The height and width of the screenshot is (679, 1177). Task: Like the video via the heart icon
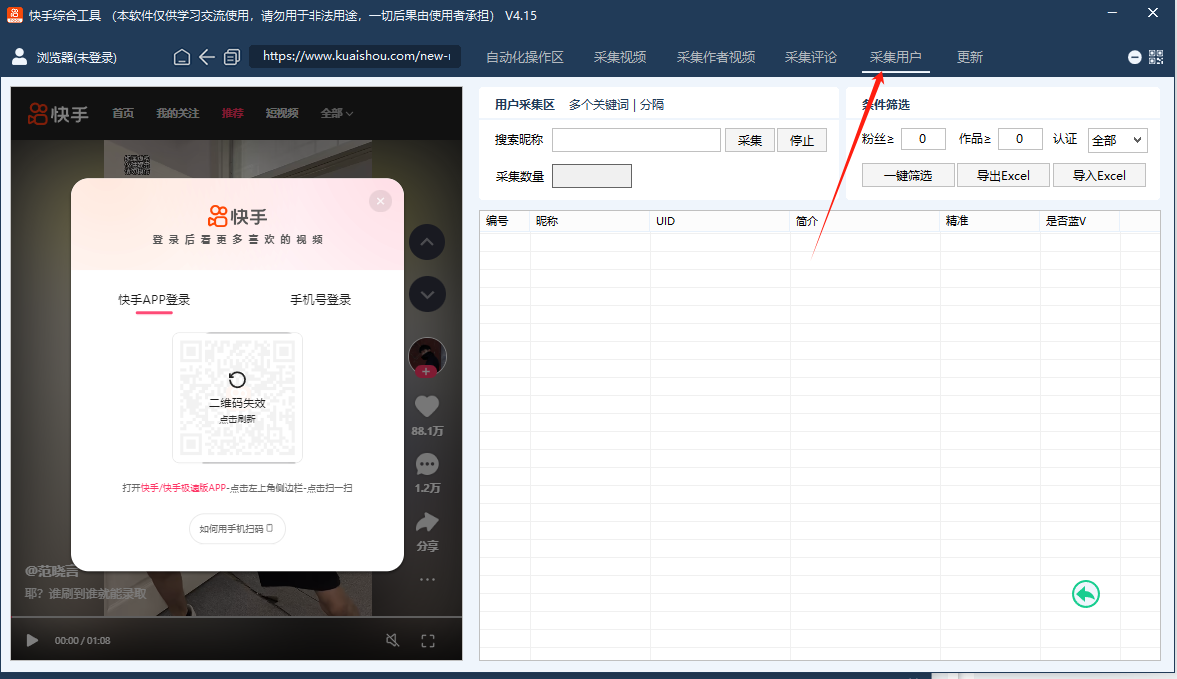pos(427,406)
